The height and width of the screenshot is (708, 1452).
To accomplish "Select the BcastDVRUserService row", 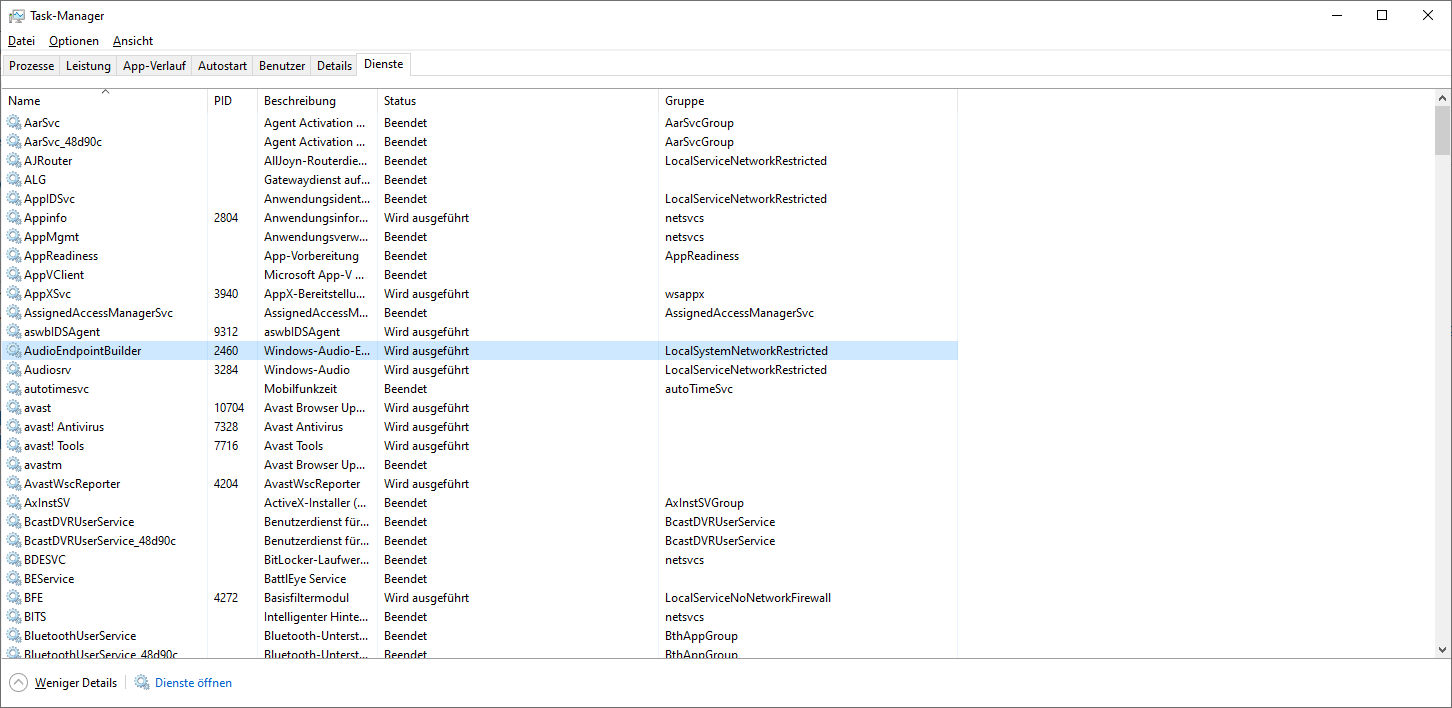I will point(480,522).
